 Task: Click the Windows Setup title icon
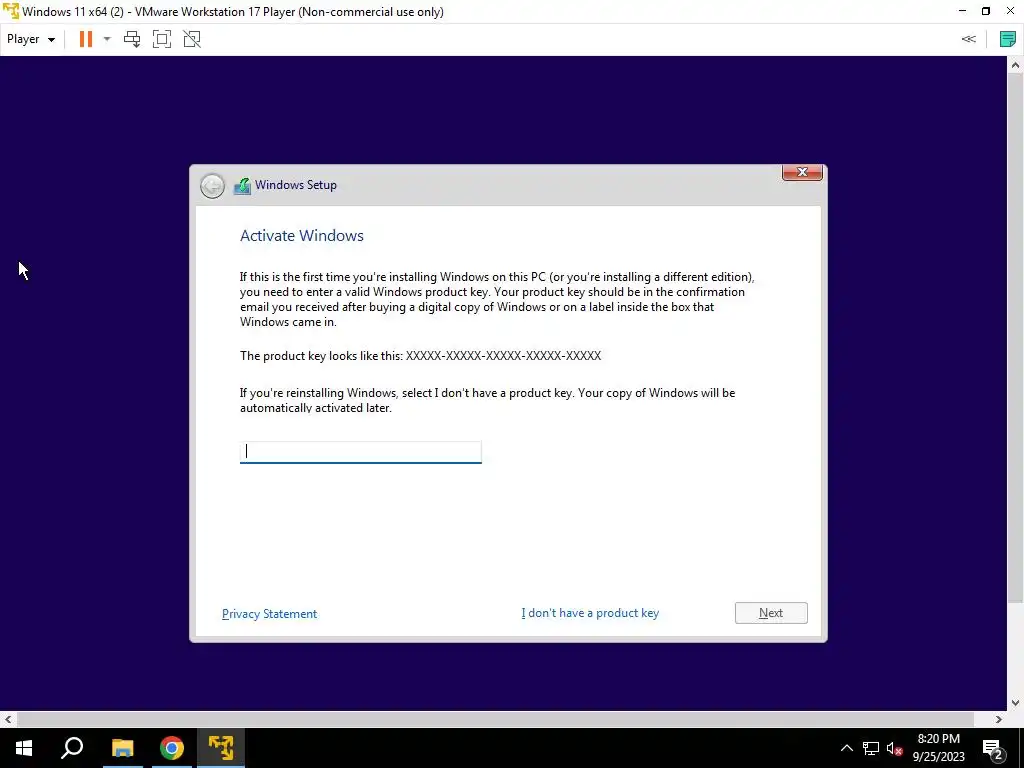242,186
